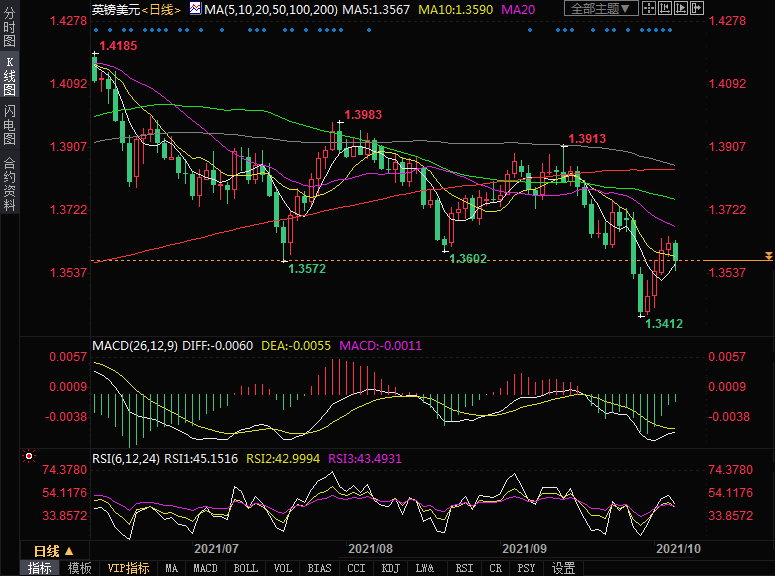Viewport: 775px width, 576px height.
Task: Click the MACD(26,12,9) parameter label
Action: coord(135,346)
